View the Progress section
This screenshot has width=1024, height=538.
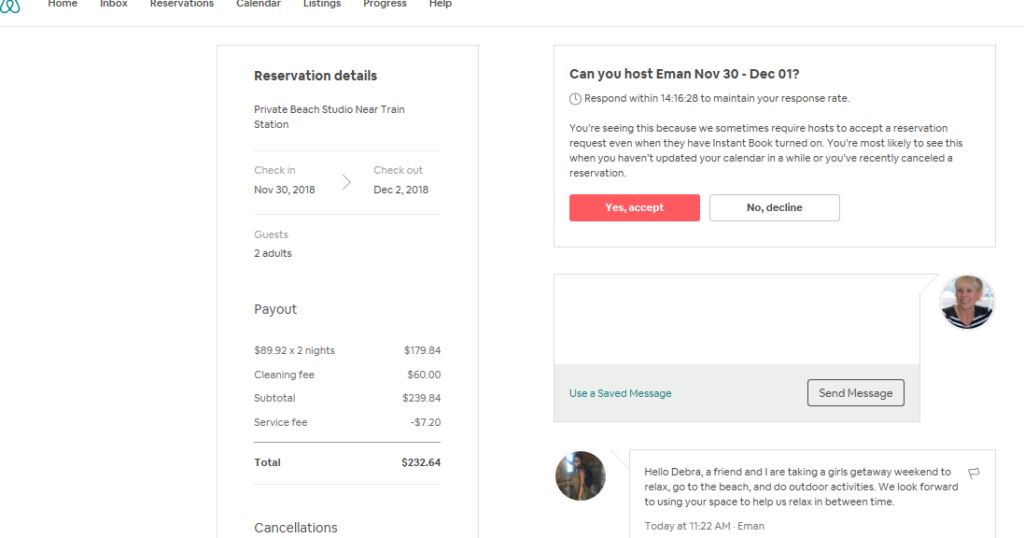pyautogui.click(x=385, y=4)
